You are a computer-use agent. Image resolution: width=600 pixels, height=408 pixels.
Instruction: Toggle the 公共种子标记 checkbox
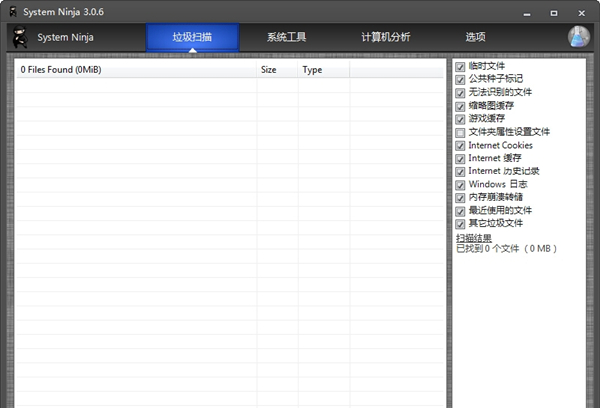pos(460,79)
